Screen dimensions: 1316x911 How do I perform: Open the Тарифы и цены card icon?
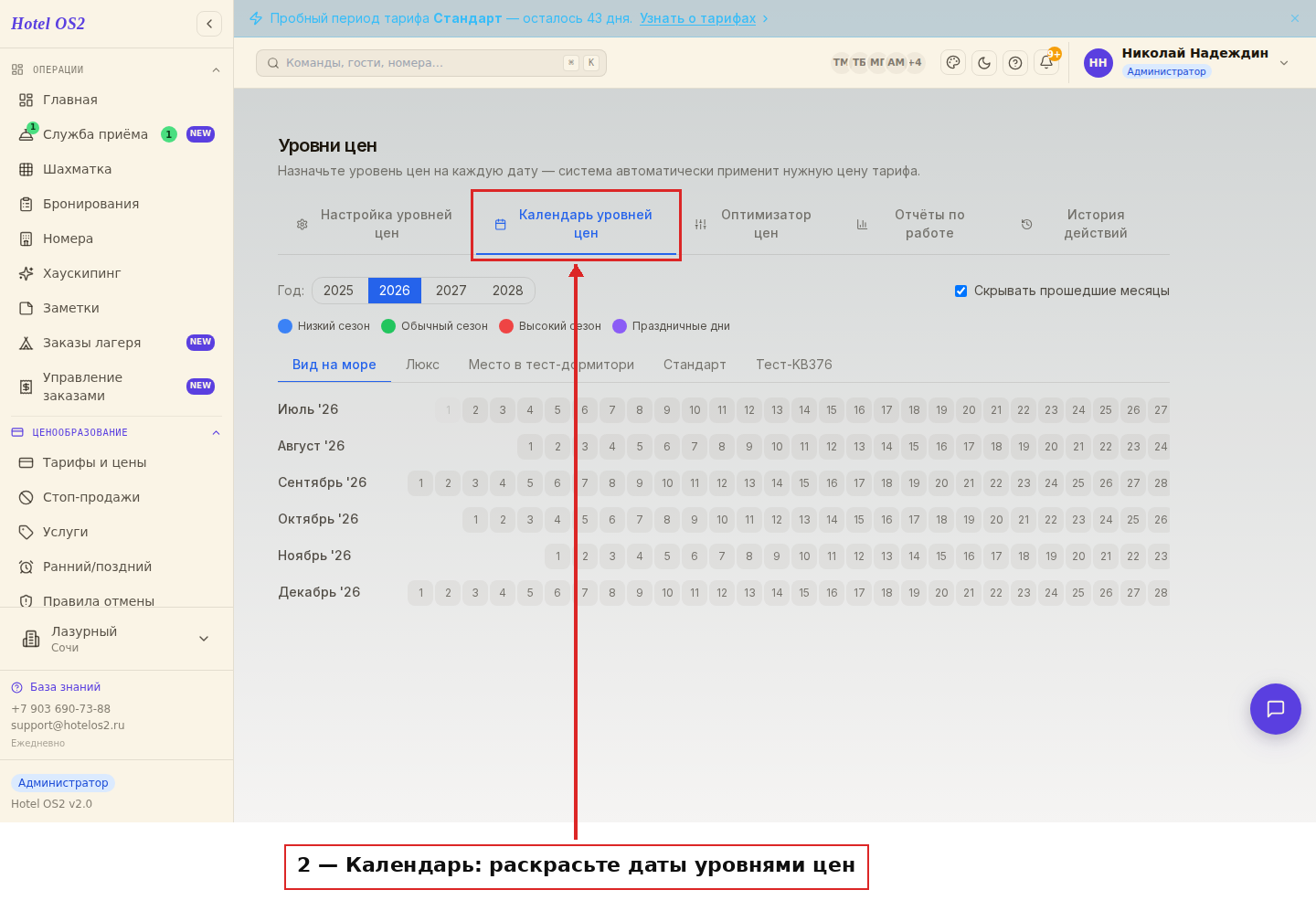pyautogui.click(x=27, y=462)
